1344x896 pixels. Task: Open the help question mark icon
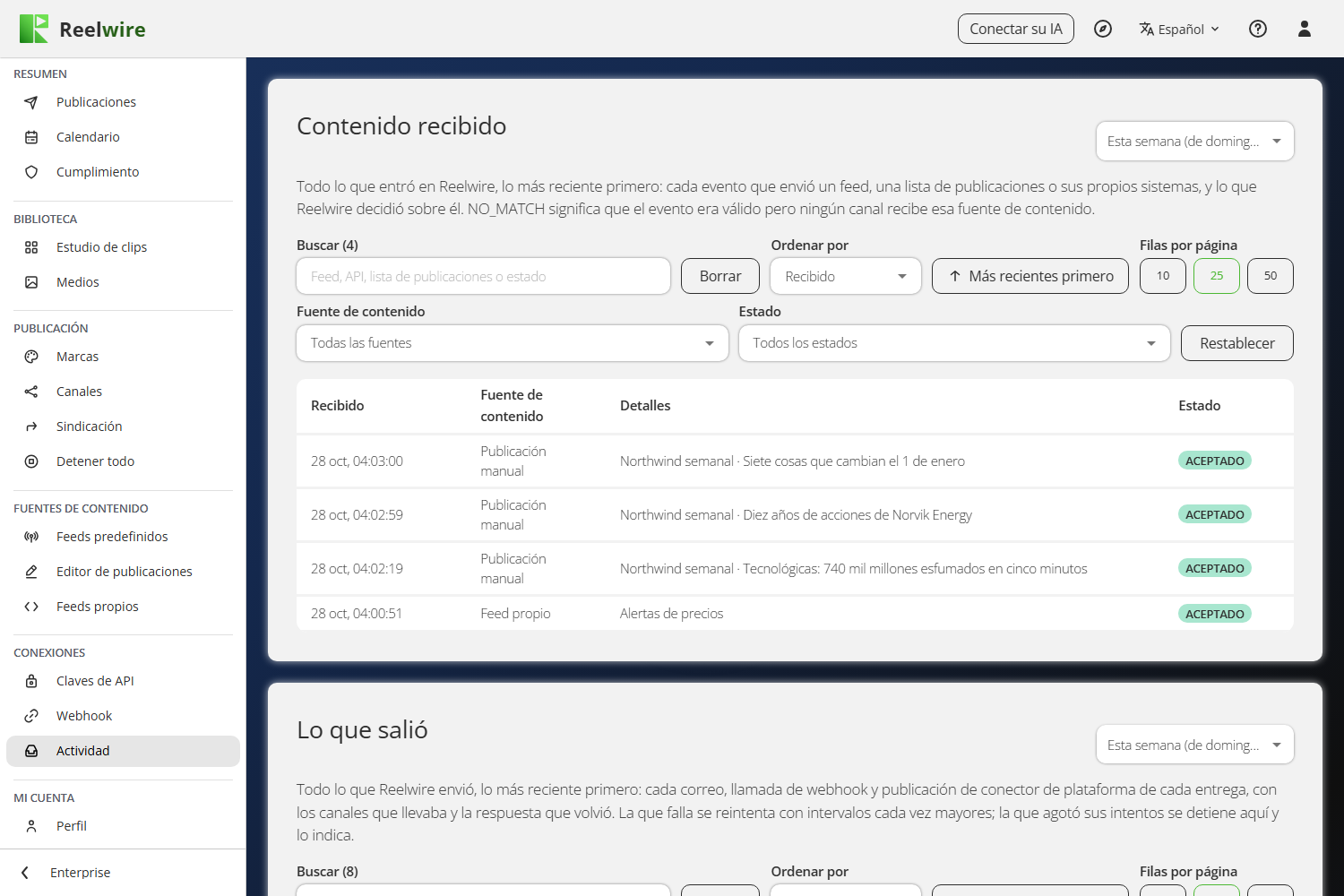click(x=1258, y=29)
